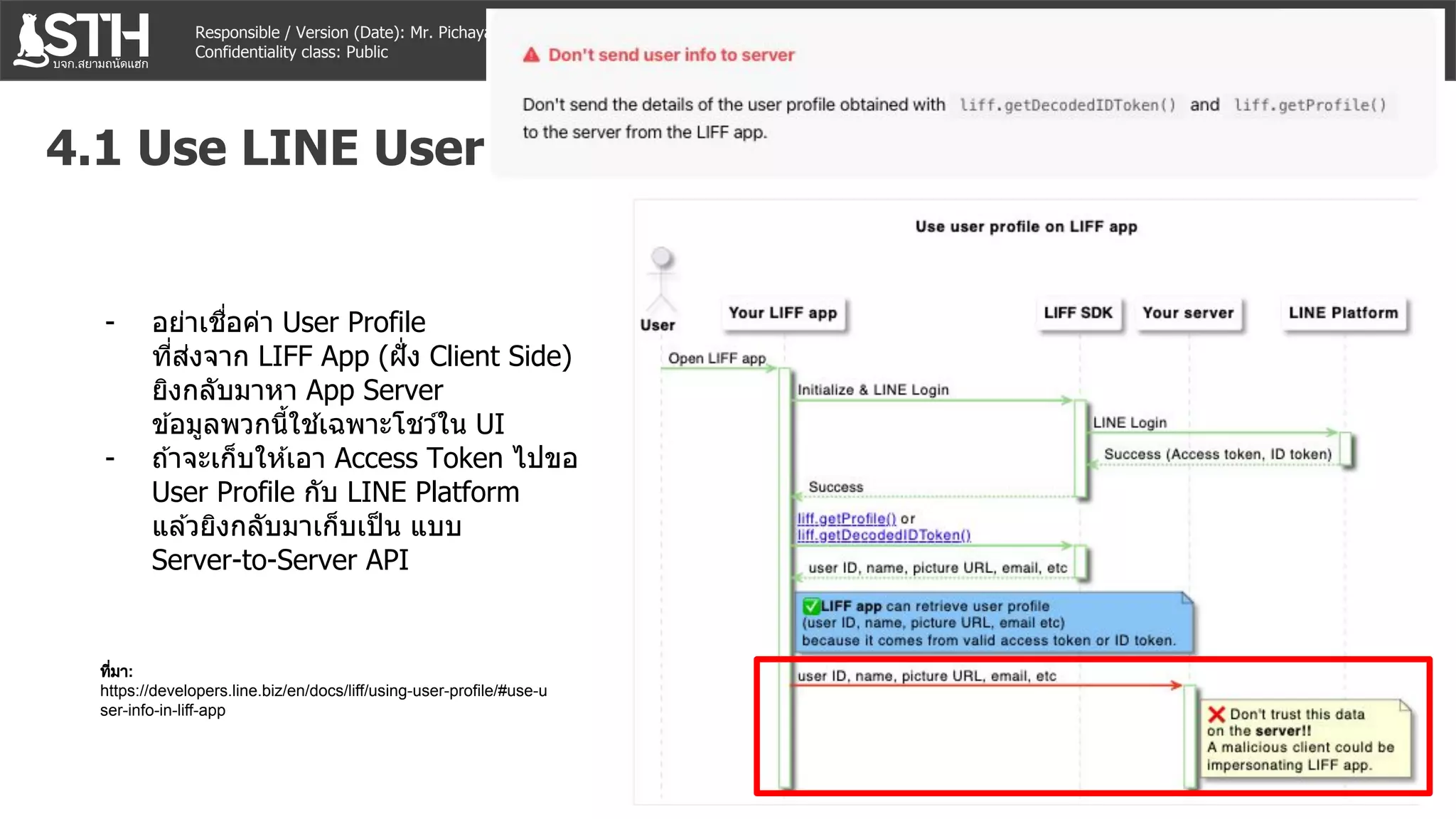Click the yellow 'Don't trust this data' note
Viewport: 1456px width, 819px height.
coord(1306,739)
